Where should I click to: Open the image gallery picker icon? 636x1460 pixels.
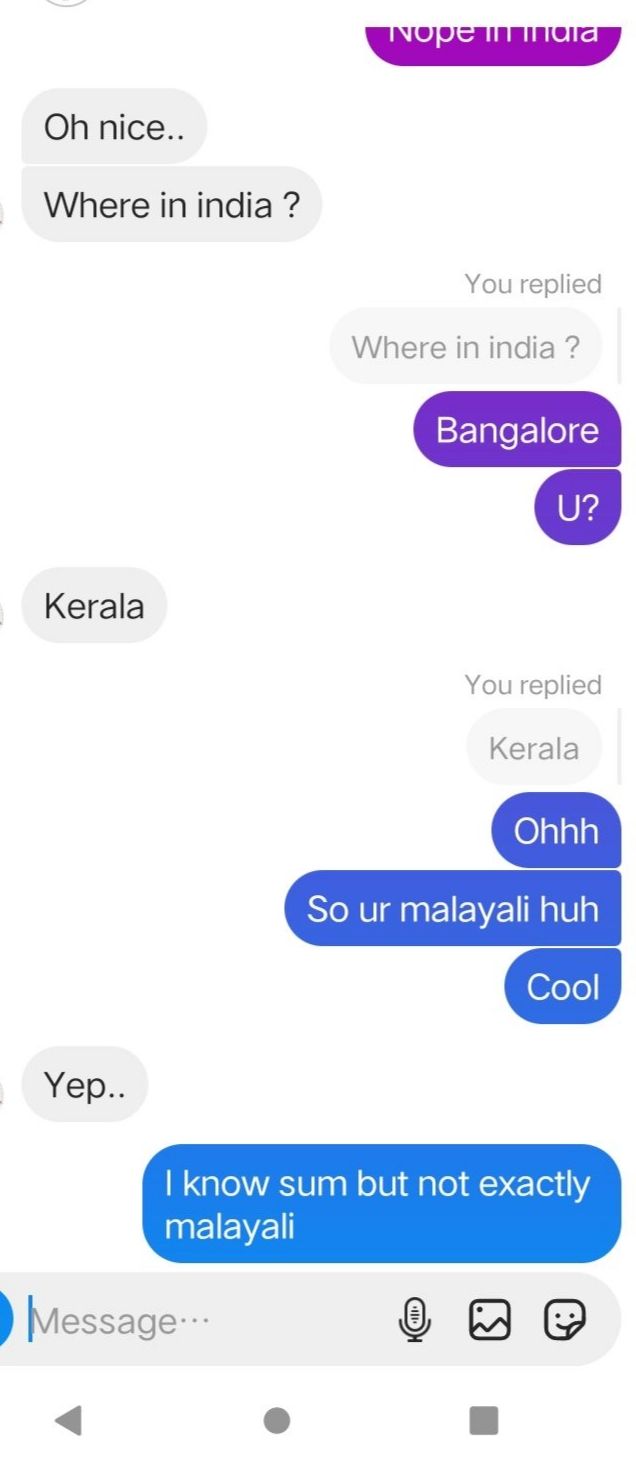490,1320
